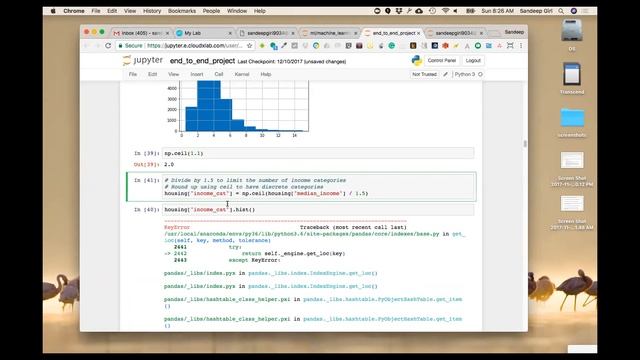The height and width of the screenshot is (360, 640).
Task: Select the OS hard drive icon on the desktop
Action: pos(572,31)
